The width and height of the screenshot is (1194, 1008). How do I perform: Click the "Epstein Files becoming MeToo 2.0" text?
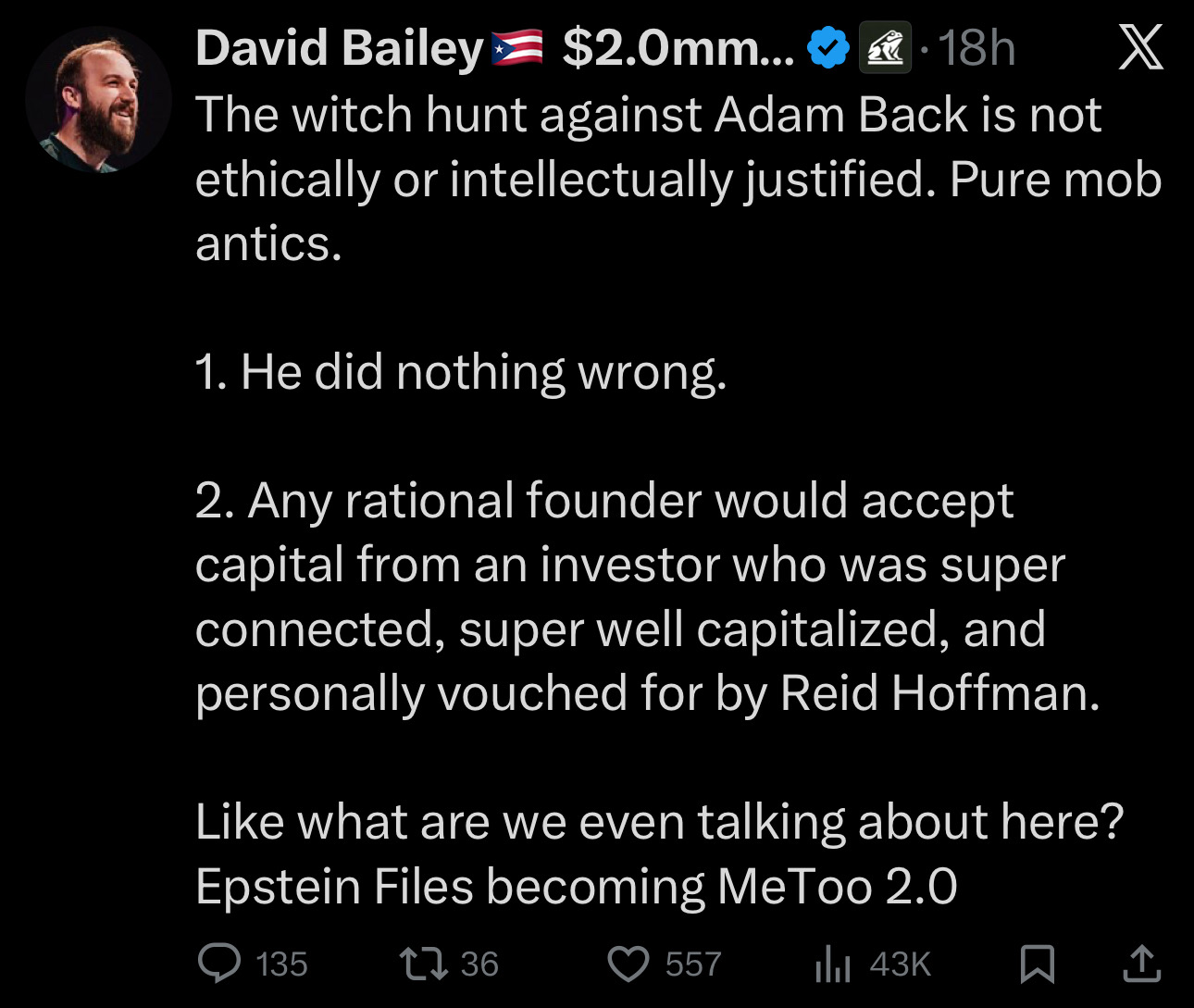tap(576, 887)
